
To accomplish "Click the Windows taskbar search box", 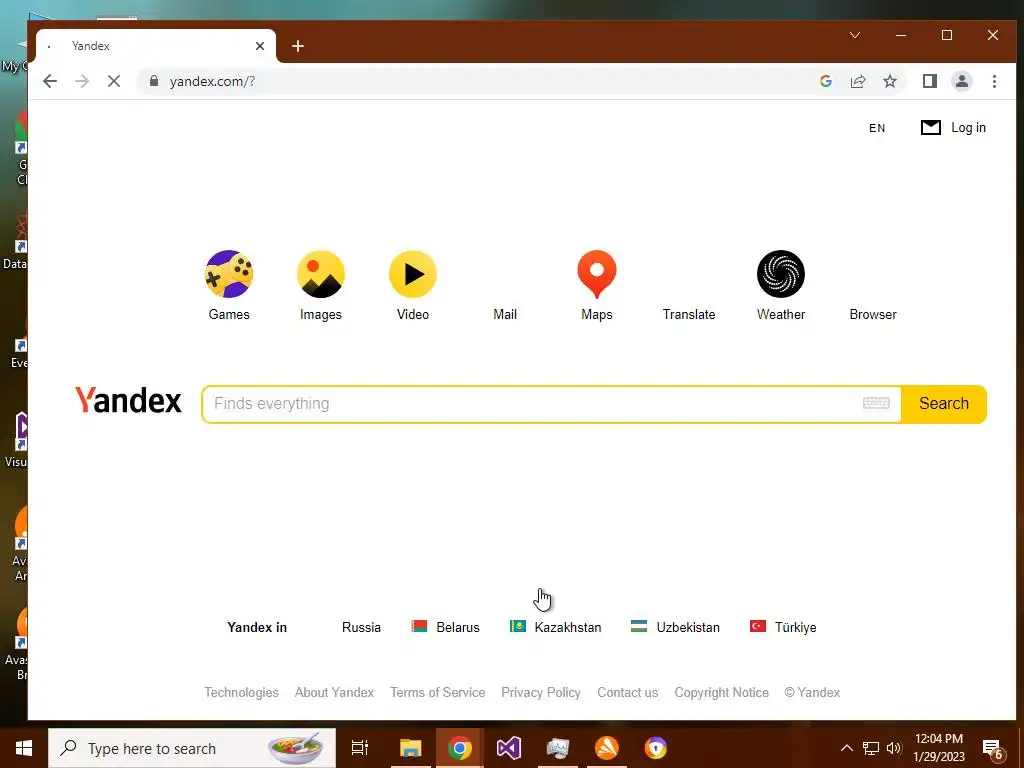I will coord(192,748).
